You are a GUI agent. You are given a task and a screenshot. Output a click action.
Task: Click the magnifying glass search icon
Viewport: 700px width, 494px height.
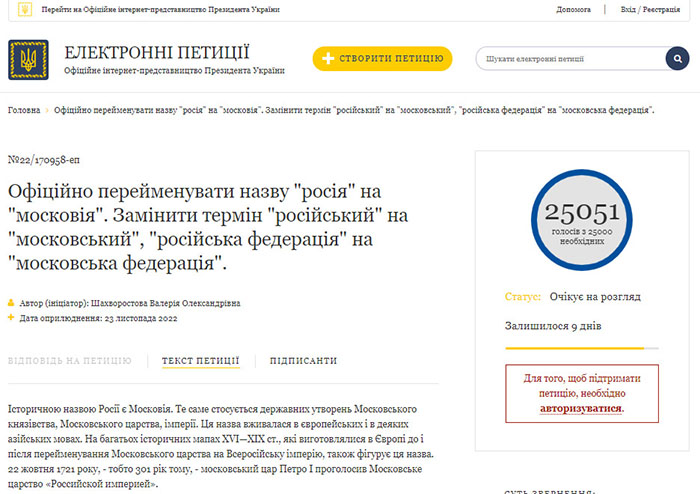click(678, 59)
